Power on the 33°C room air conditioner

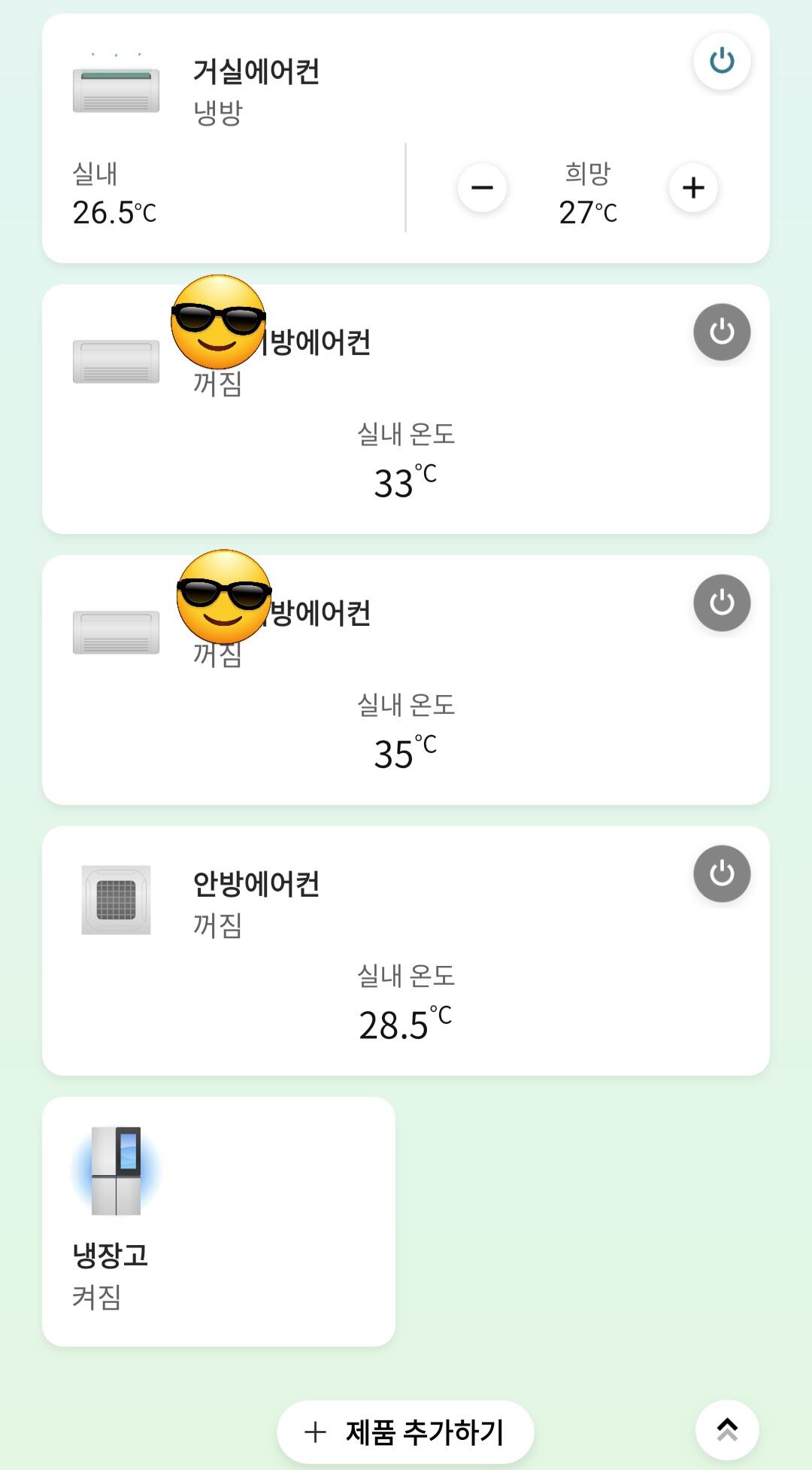pyautogui.click(x=722, y=332)
